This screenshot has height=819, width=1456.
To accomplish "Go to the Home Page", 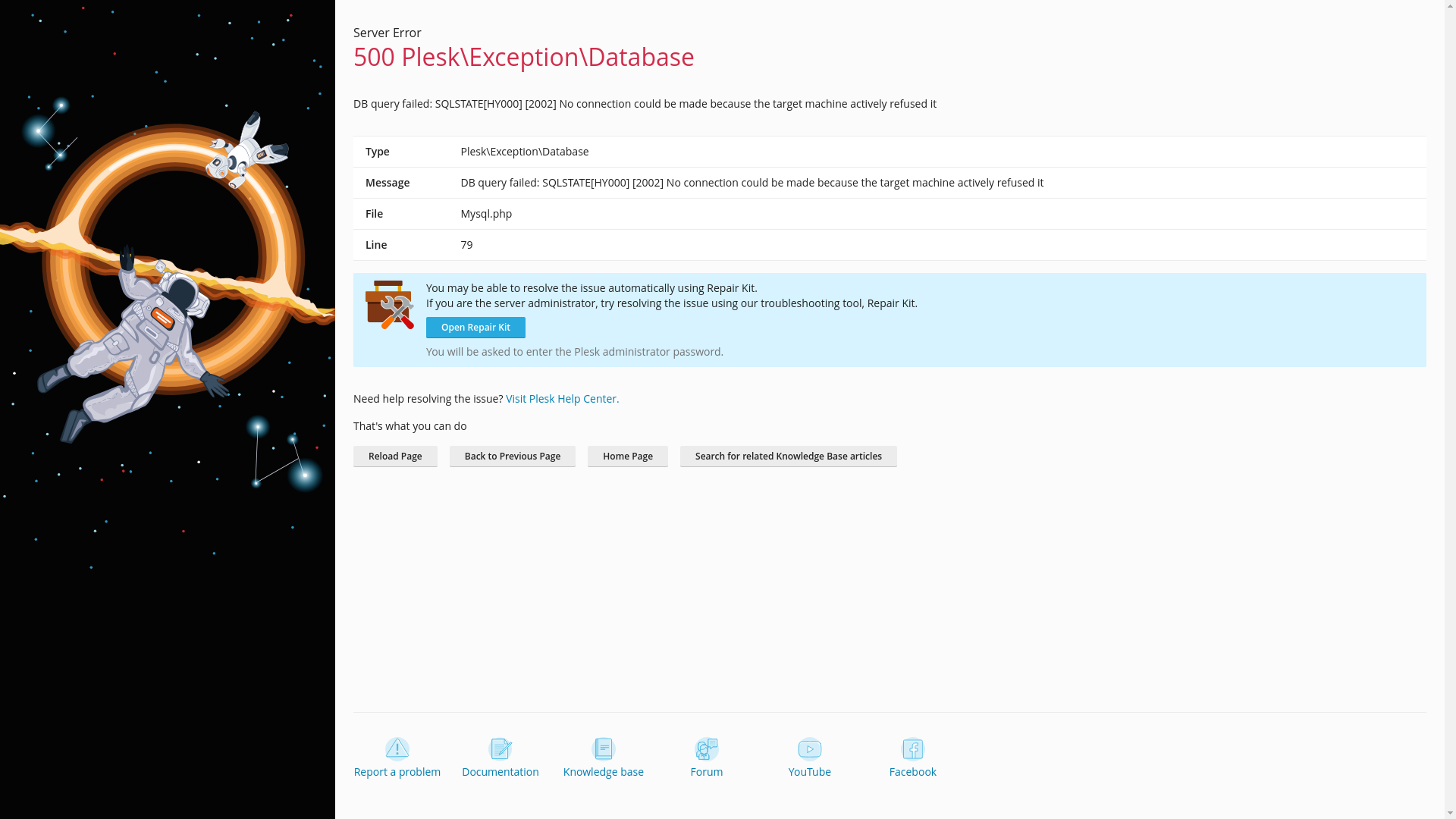I will click(628, 457).
